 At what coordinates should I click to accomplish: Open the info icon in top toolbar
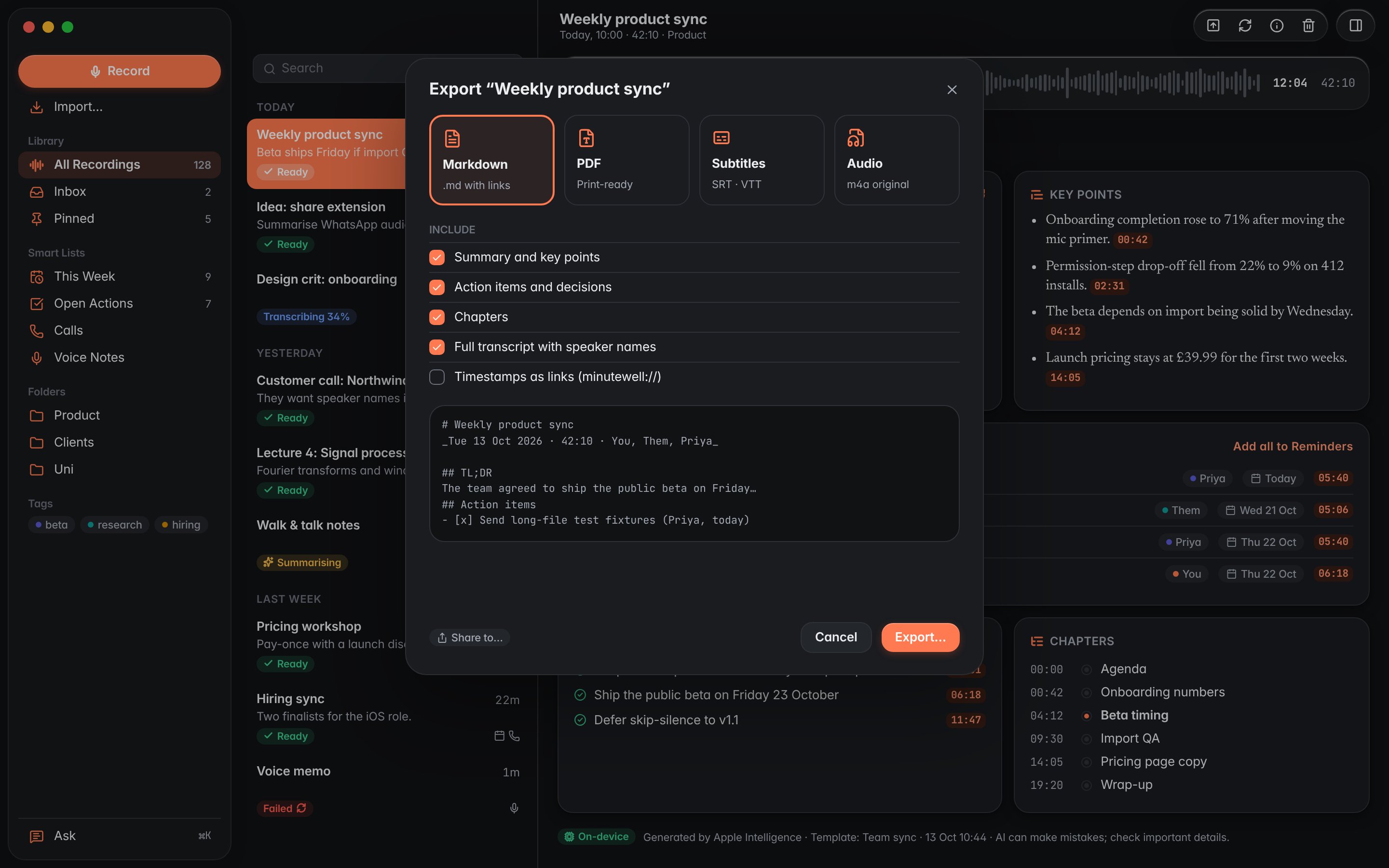point(1277,25)
